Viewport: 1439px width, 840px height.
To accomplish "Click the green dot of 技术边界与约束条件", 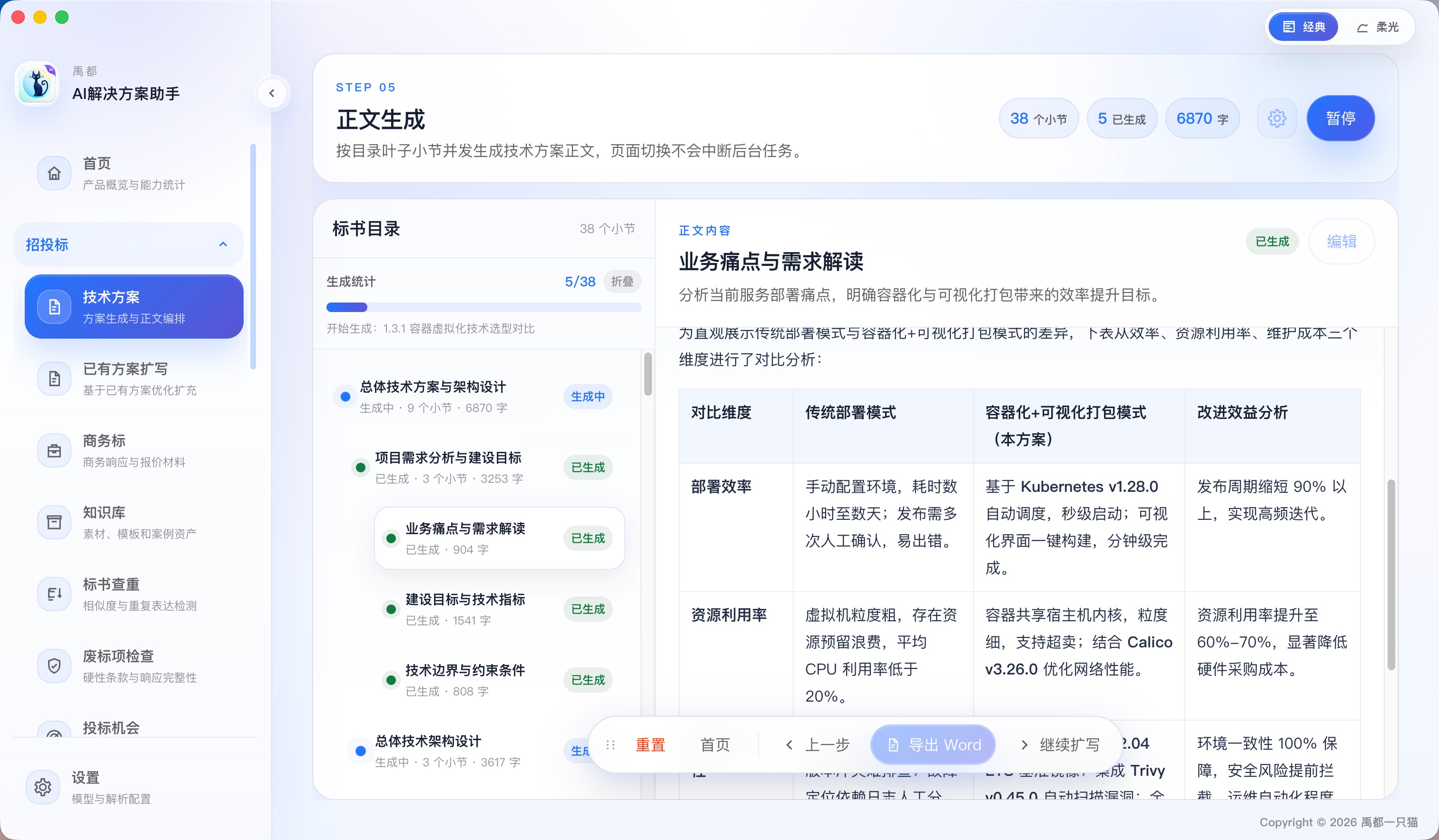I will point(391,680).
